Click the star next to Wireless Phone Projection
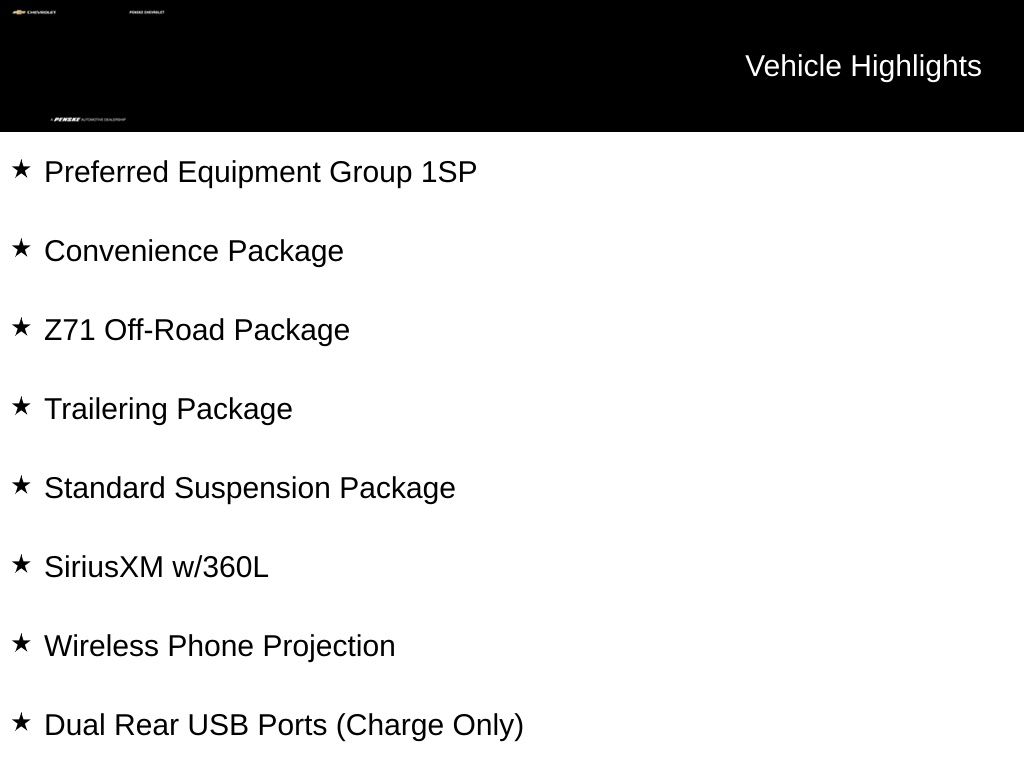Image resolution: width=1024 pixels, height=768 pixels. click(22, 643)
